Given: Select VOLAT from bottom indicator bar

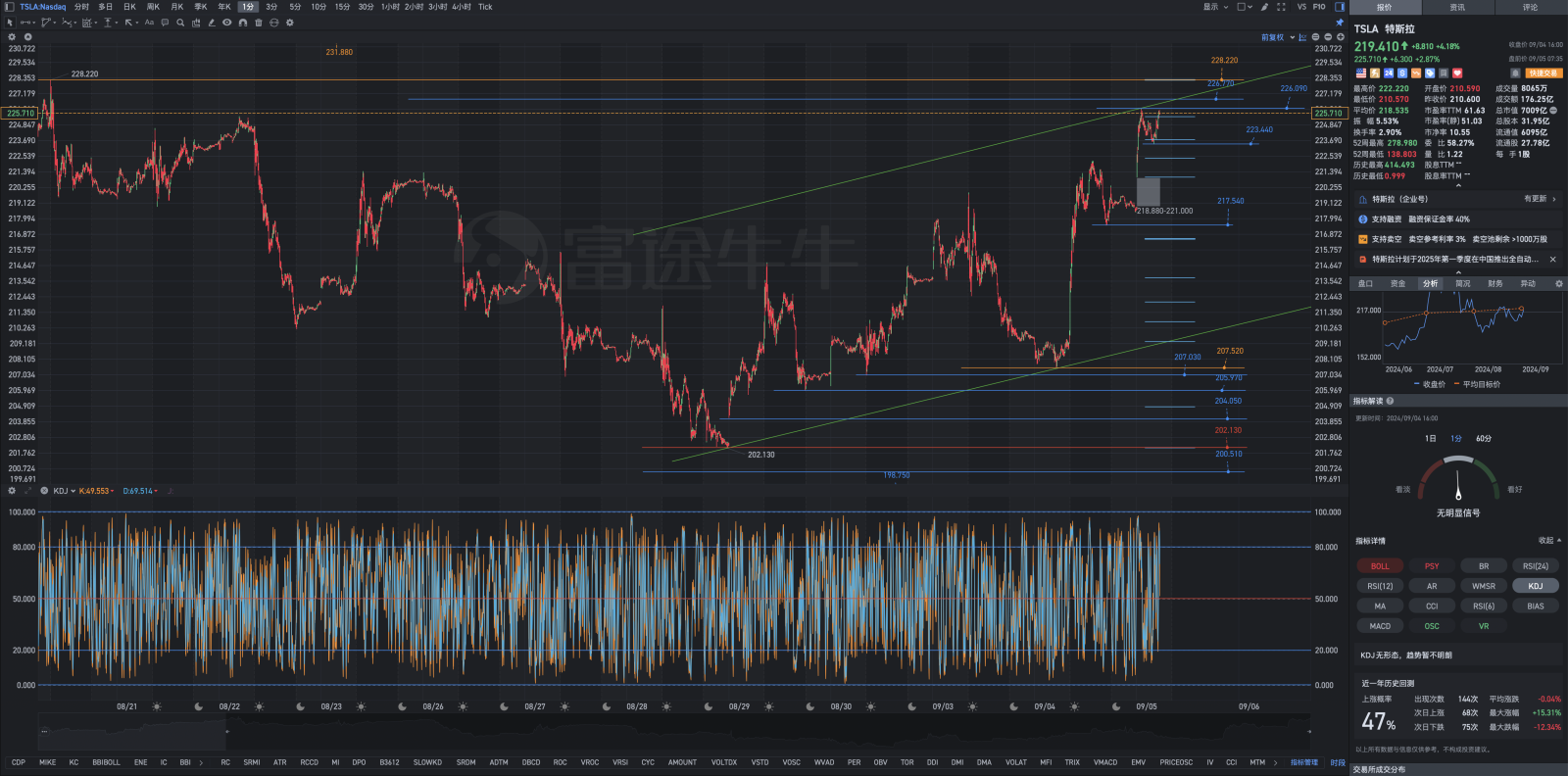Looking at the screenshot, I should click(1016, 762).
